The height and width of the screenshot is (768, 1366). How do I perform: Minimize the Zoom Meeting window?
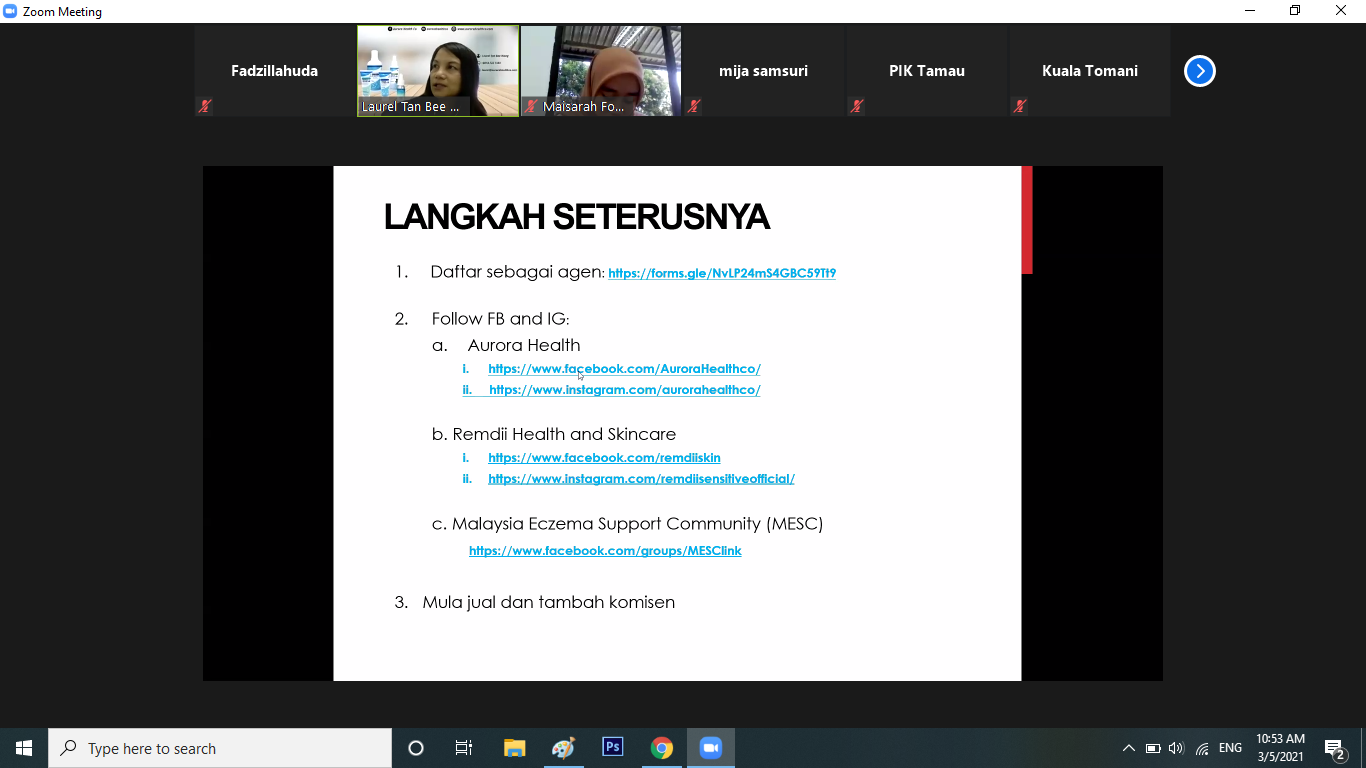tap(1250, 11)
